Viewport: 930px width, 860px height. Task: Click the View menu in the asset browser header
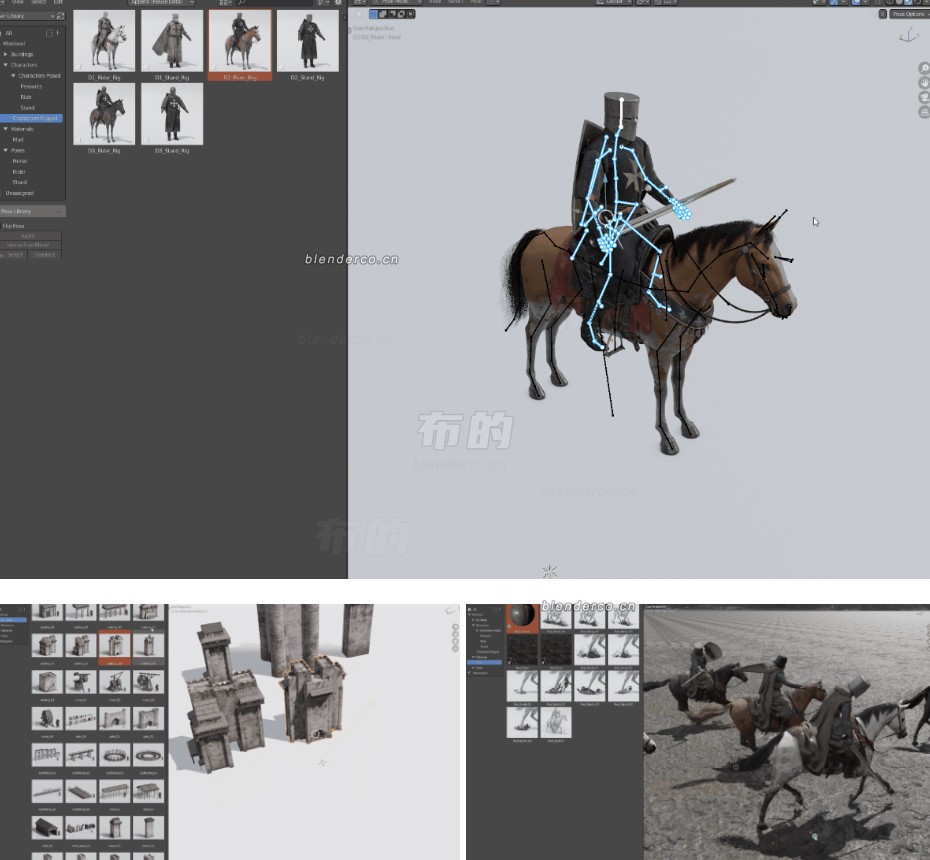(x=18, y=2)
